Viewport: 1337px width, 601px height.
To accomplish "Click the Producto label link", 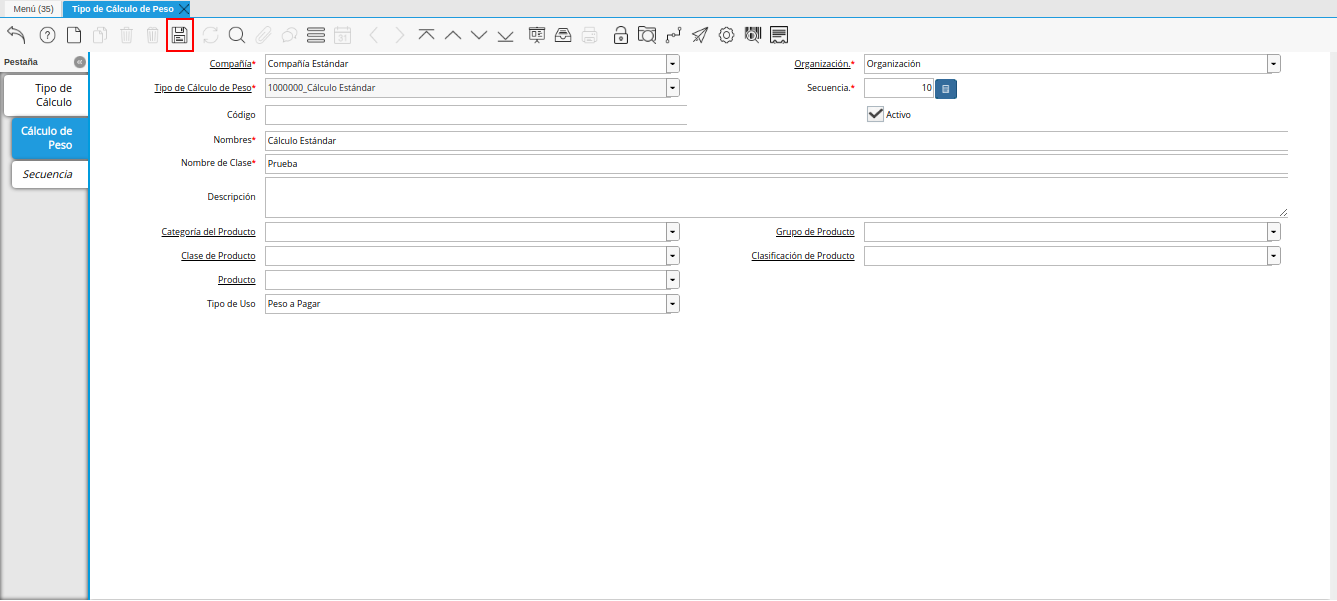I will coord(236,280).
